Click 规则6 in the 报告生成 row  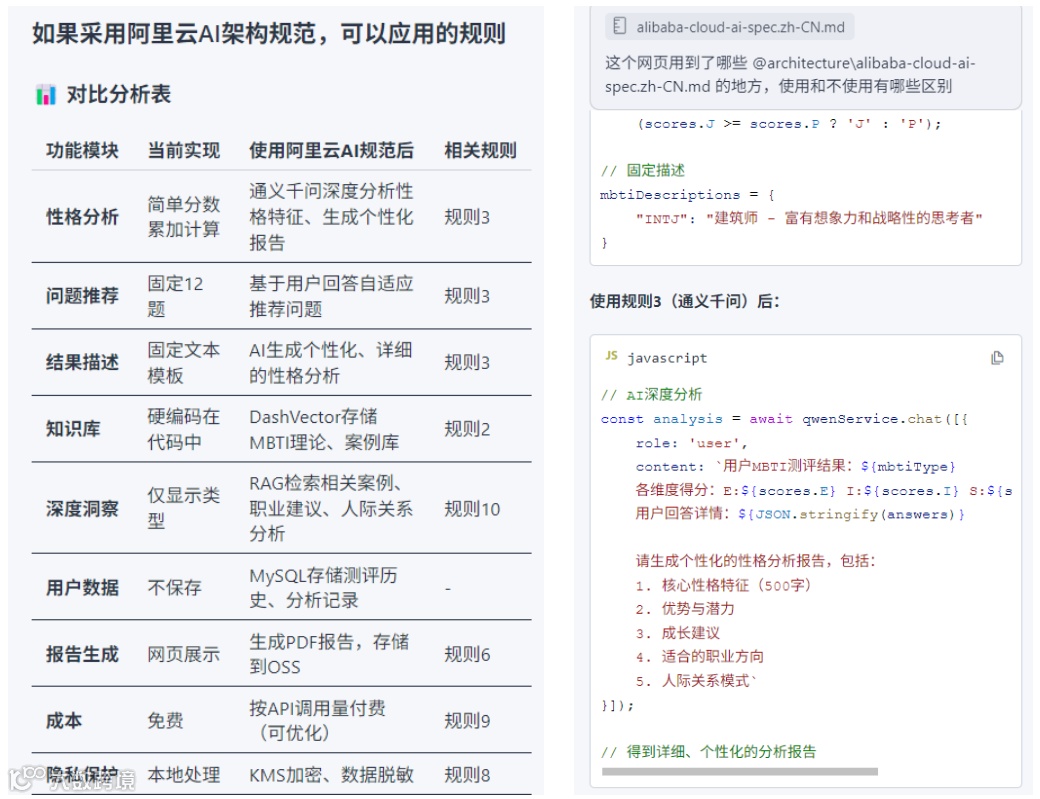467,654
